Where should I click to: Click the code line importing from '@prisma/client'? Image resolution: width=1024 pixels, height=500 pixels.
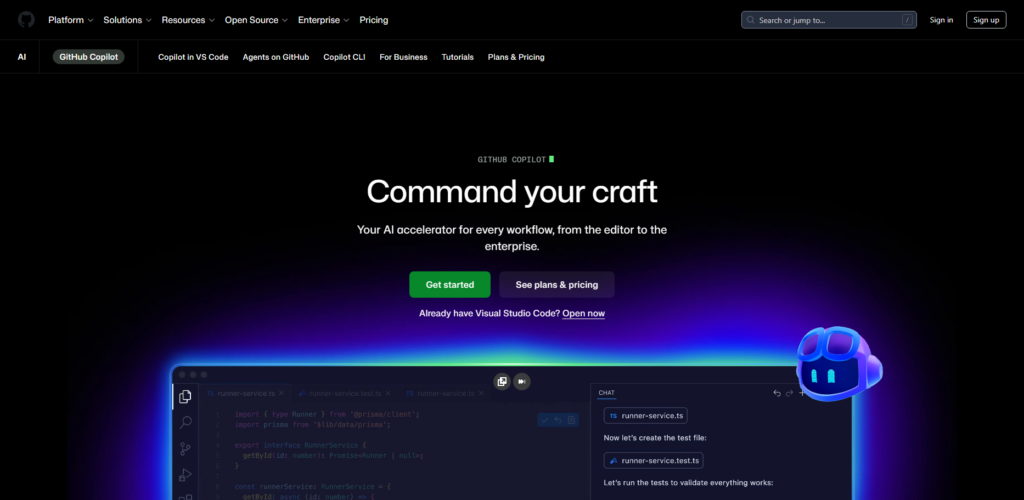327,414
